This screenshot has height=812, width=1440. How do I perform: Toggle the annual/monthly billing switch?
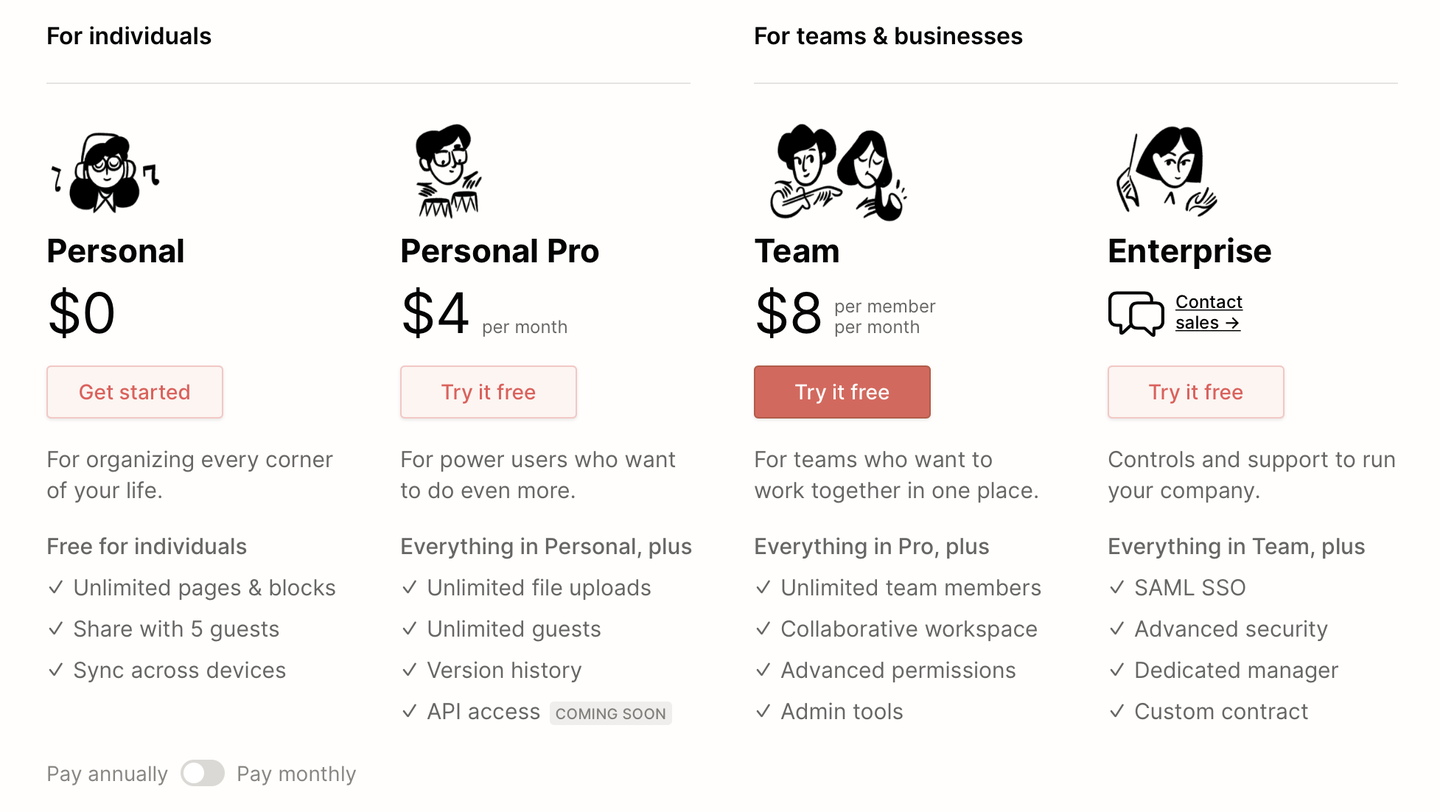coord(203,774)
